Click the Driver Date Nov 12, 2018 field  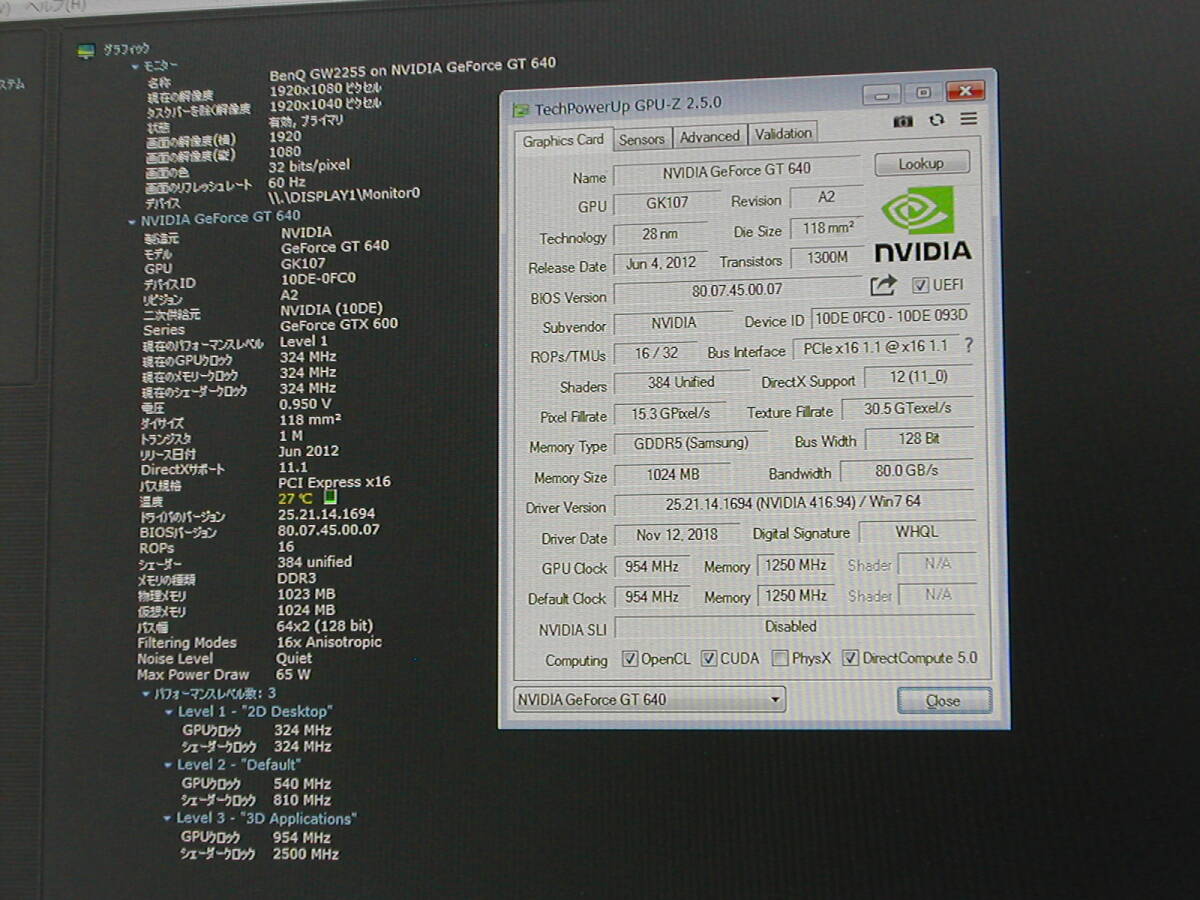(676, 535)
